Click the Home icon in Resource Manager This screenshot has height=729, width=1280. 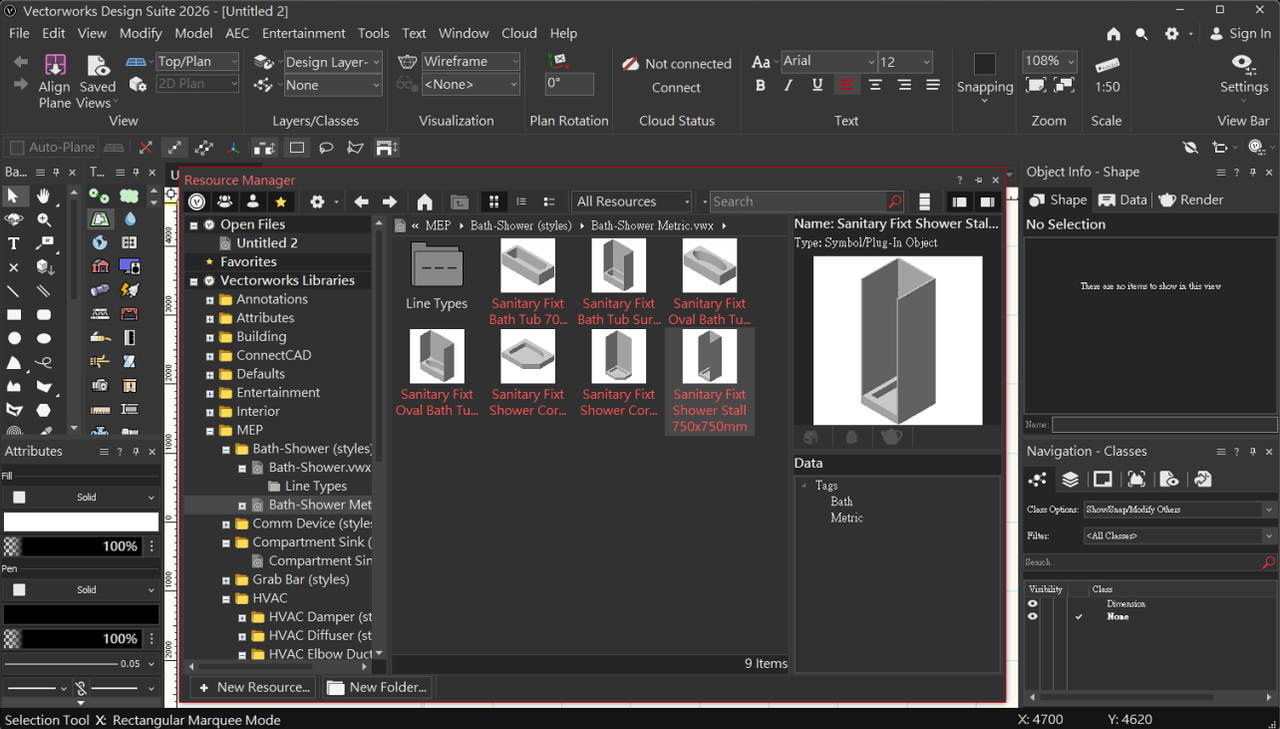425,202
